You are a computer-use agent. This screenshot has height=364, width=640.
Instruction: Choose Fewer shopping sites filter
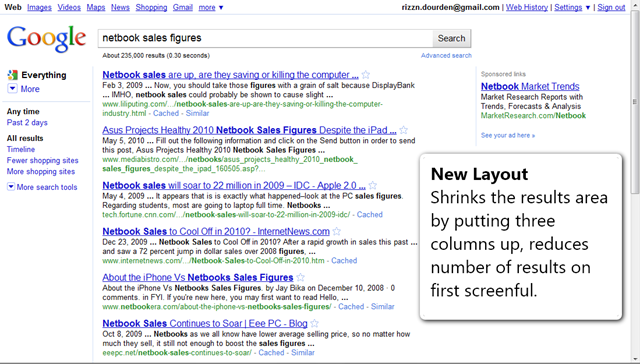[x=42, y=160]
